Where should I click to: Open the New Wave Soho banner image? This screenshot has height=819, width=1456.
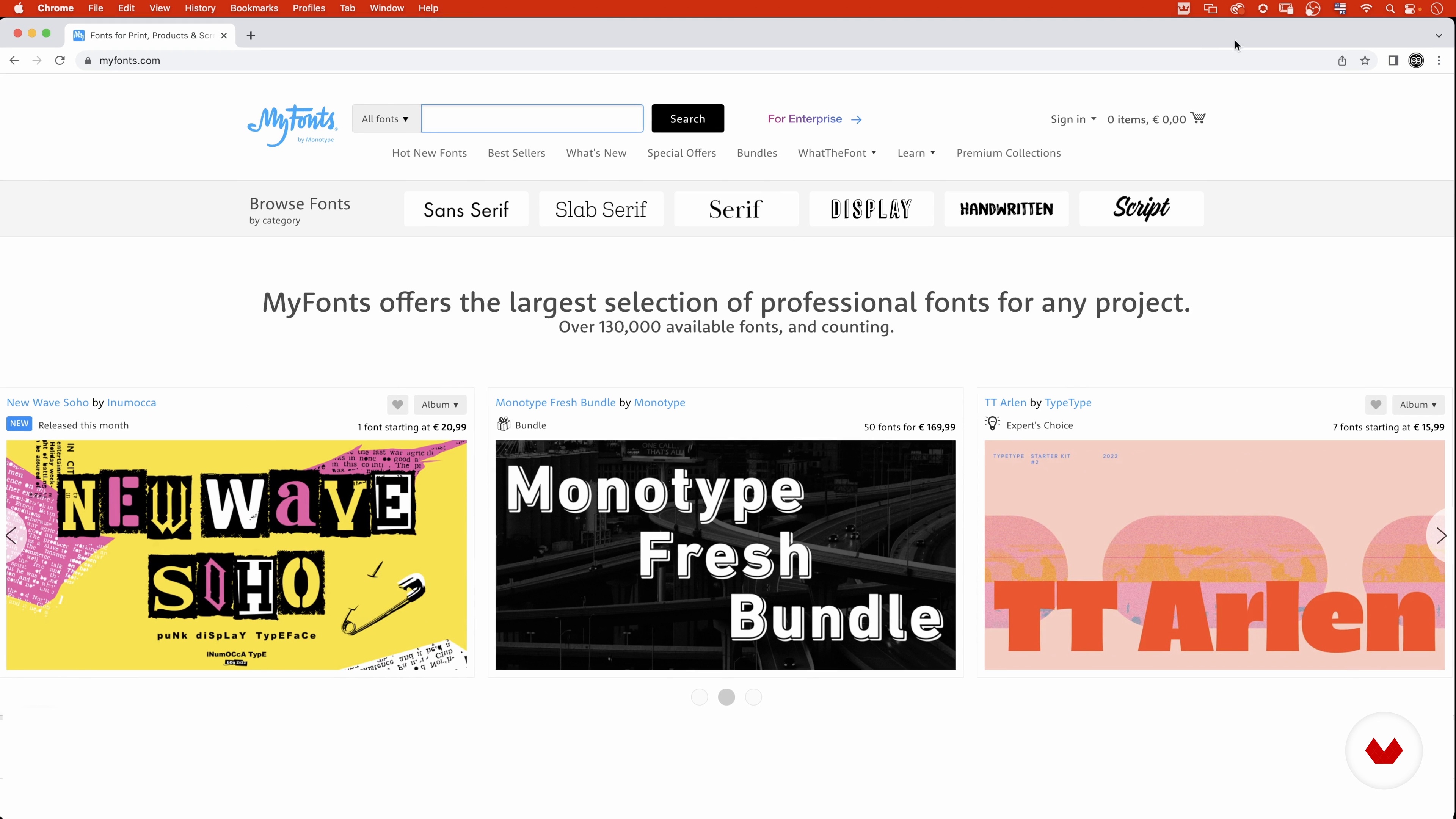(x=236, y=555)
